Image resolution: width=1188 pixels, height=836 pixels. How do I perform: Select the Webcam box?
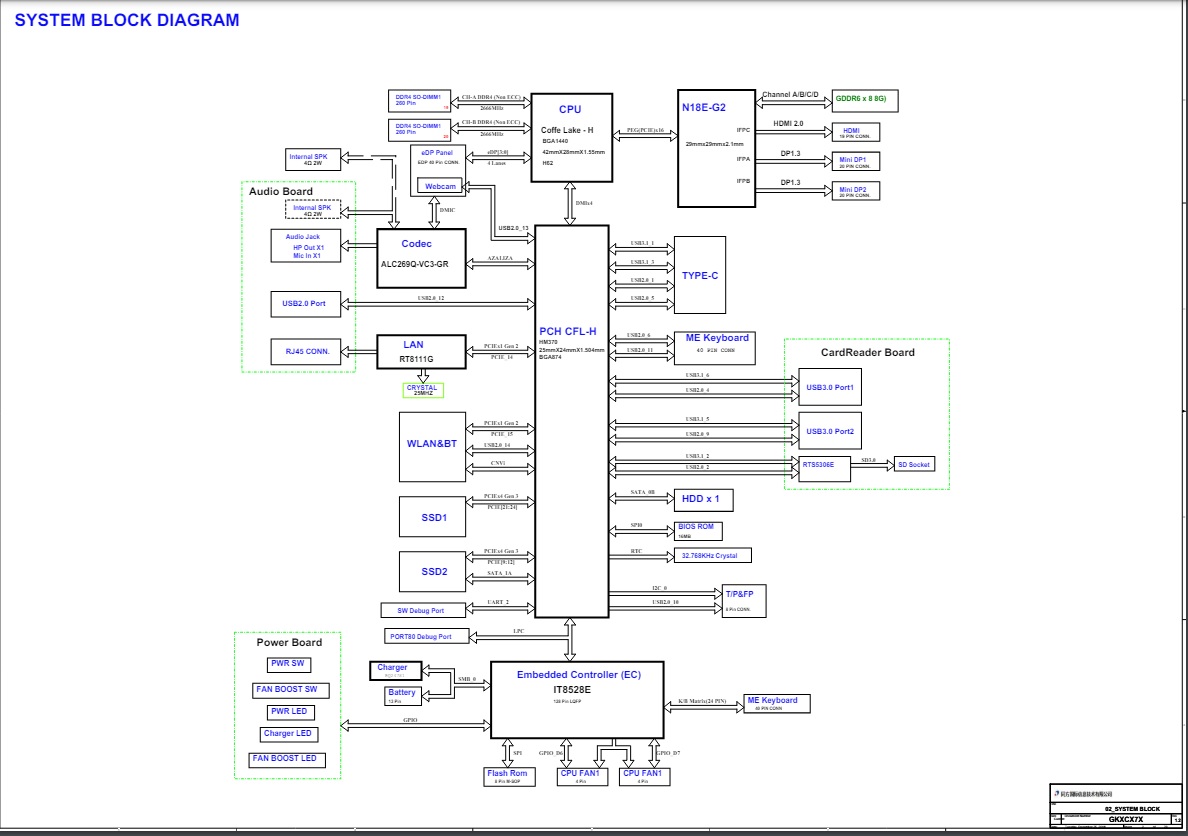tap(440, 186)
